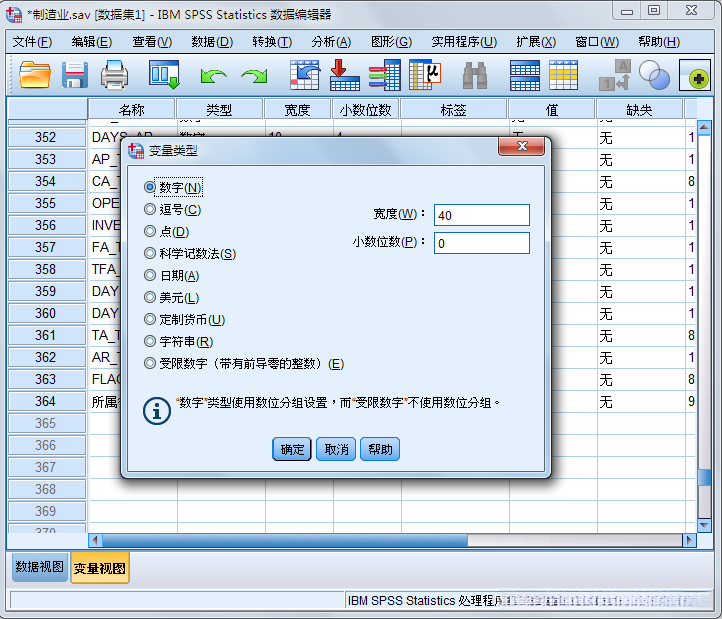Find with the binoculars icon

point(475,75)
